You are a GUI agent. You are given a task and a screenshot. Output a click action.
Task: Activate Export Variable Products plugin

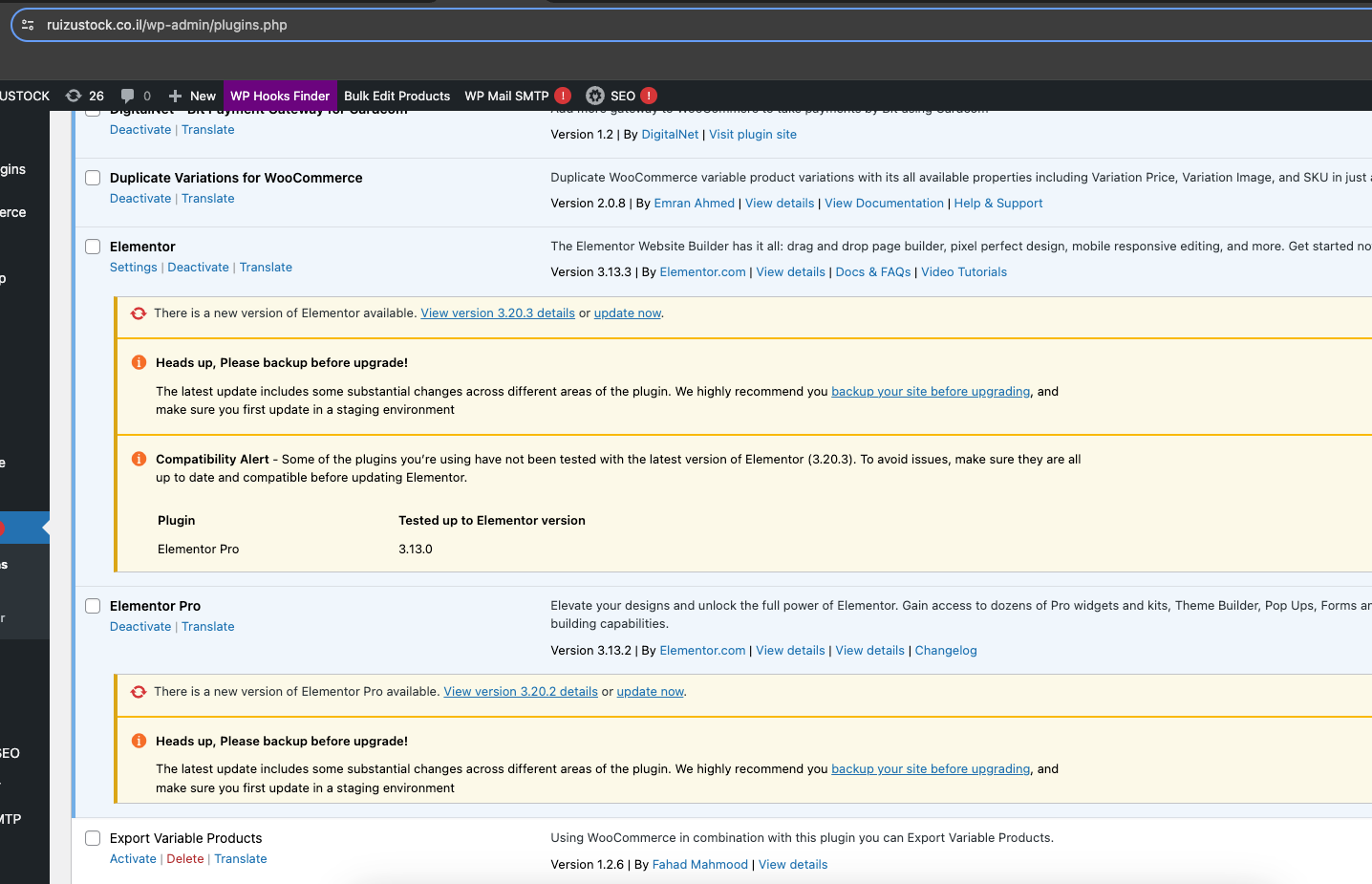click(x=133, y=859)
